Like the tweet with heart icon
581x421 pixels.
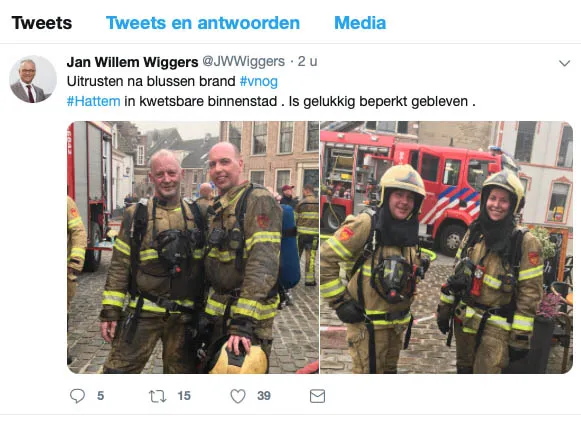click(238, 396)
